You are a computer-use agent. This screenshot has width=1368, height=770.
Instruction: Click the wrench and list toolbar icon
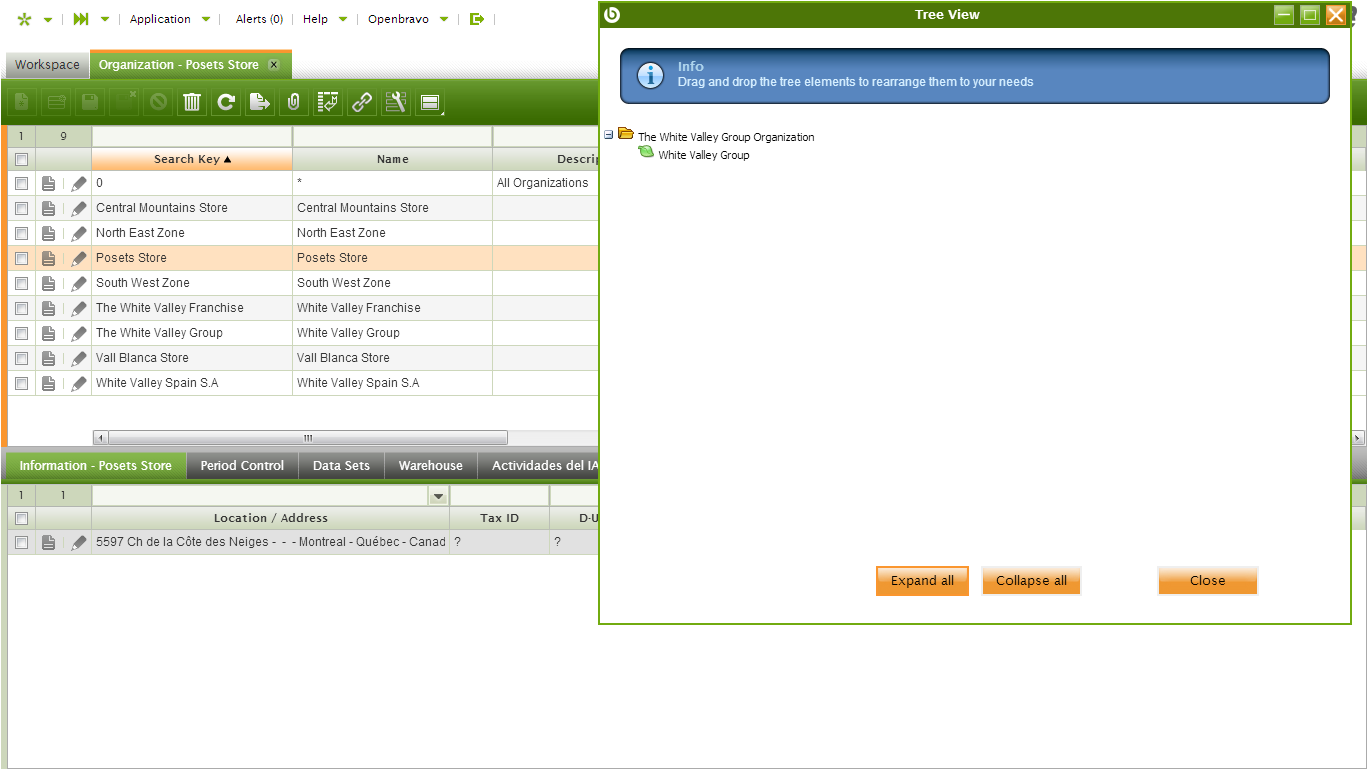396,102
